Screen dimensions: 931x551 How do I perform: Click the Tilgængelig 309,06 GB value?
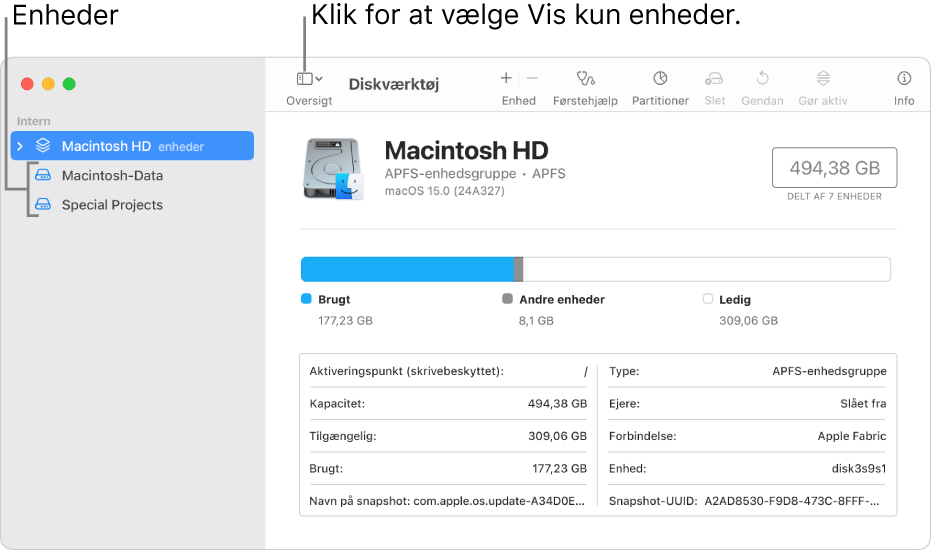point(558,436)
